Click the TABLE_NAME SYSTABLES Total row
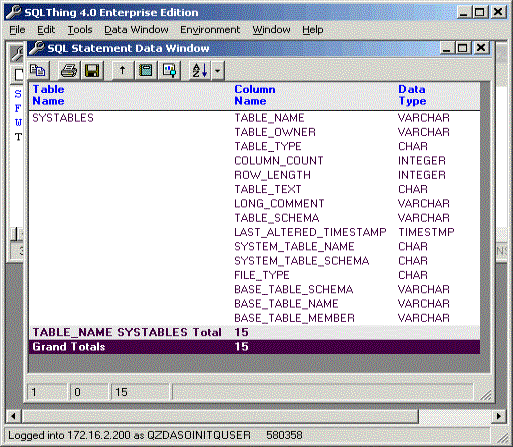This screenshot has height=447, width=513. (x=254, y=332)
